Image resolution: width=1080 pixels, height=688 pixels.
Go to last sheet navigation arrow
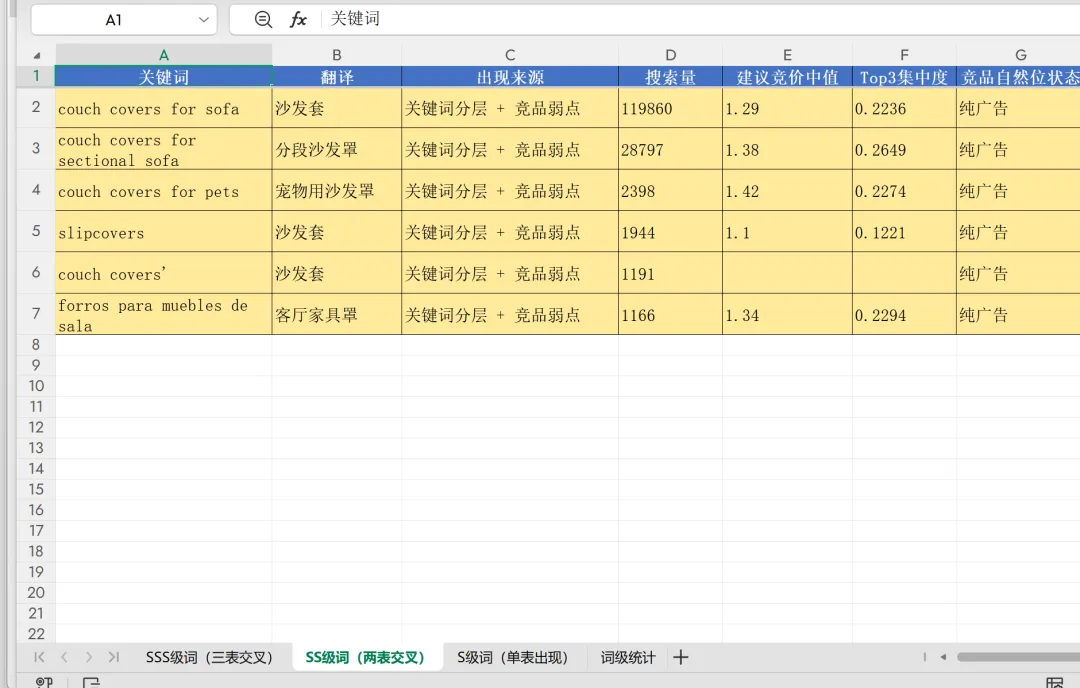[114, 657]
